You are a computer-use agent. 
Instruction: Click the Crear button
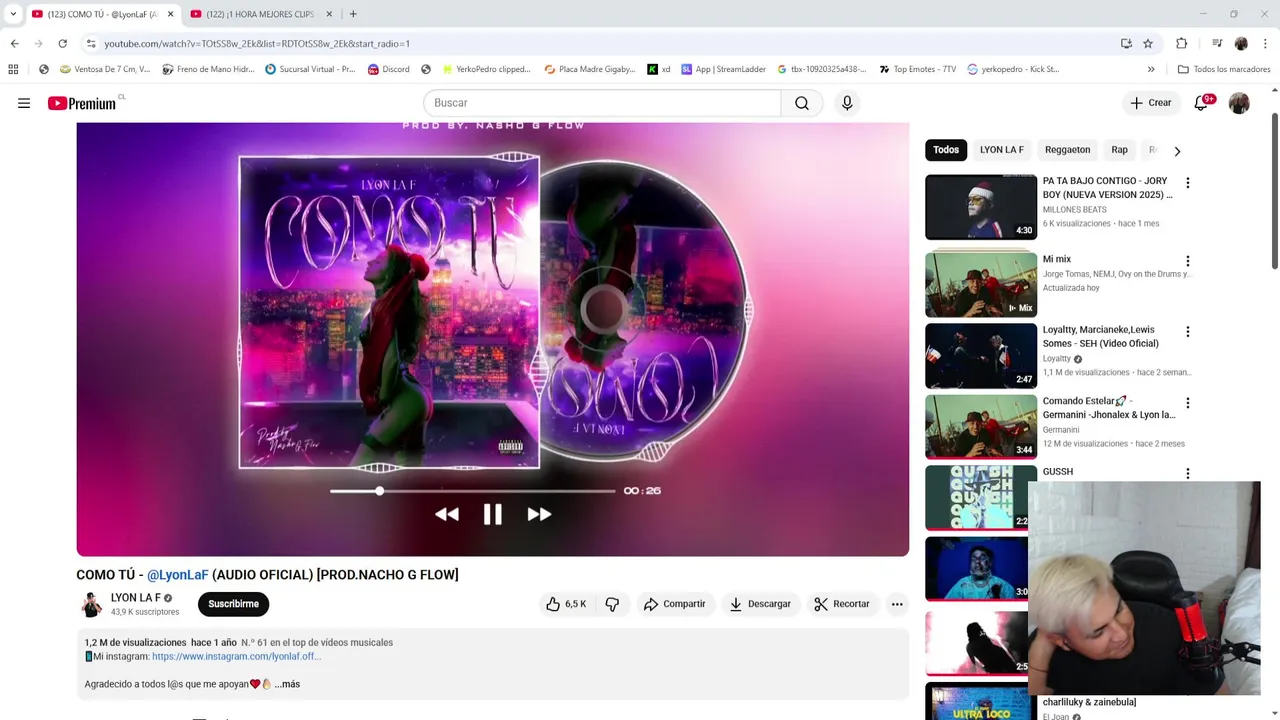(x=1151, y=103)
